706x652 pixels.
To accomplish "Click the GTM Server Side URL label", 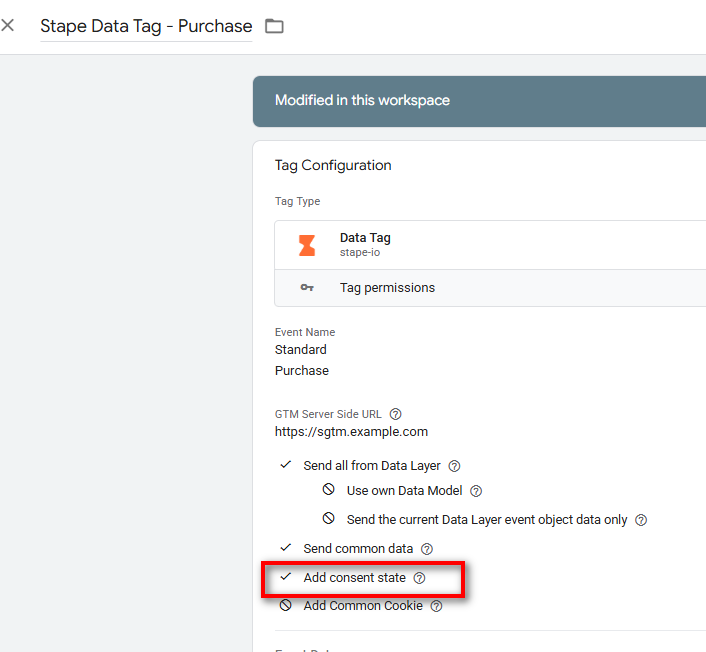I will pyautogui.click(x=328, y=414).
